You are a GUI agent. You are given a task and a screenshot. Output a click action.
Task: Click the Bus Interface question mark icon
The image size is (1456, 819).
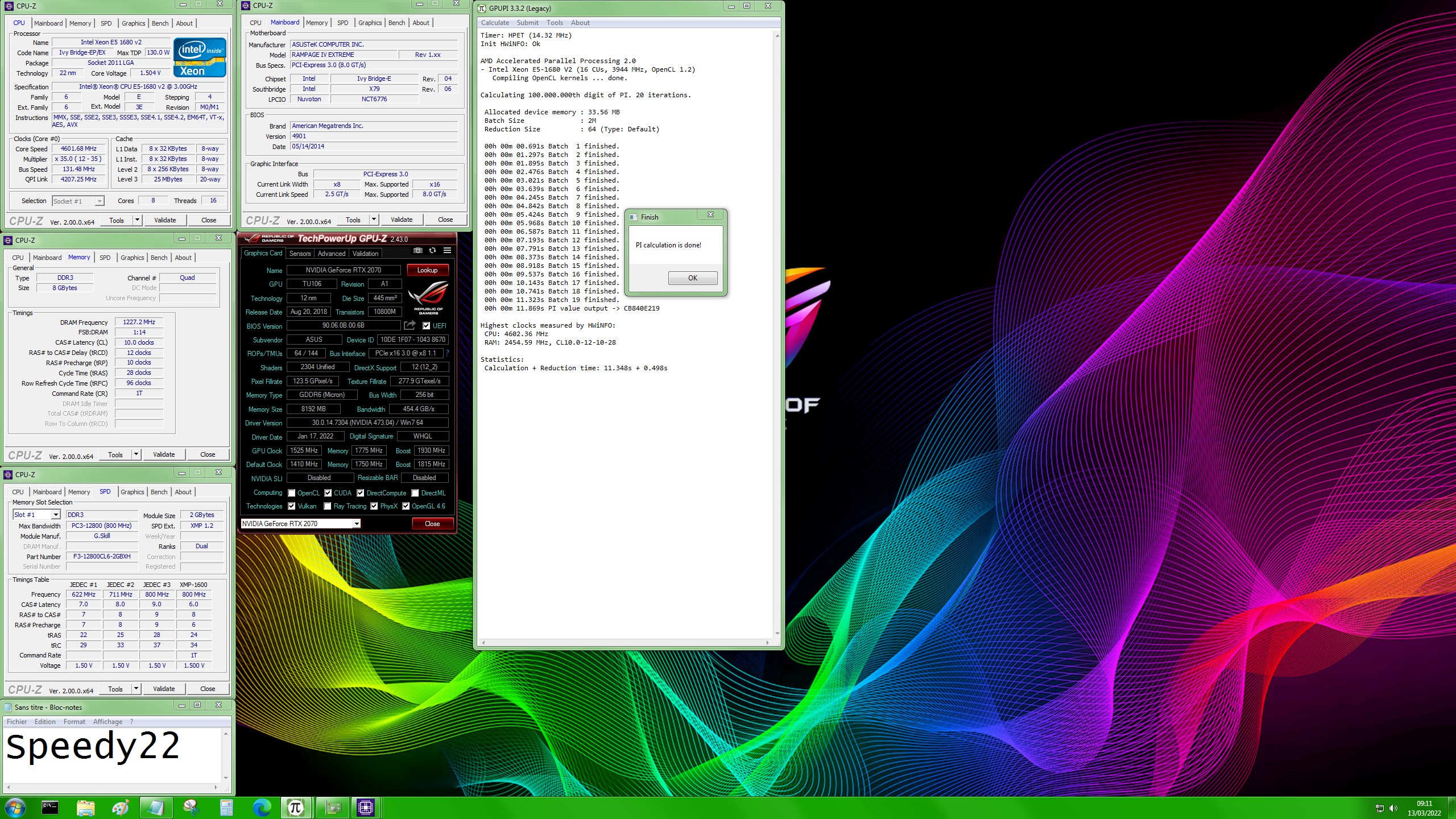click(x=448, y=353)
